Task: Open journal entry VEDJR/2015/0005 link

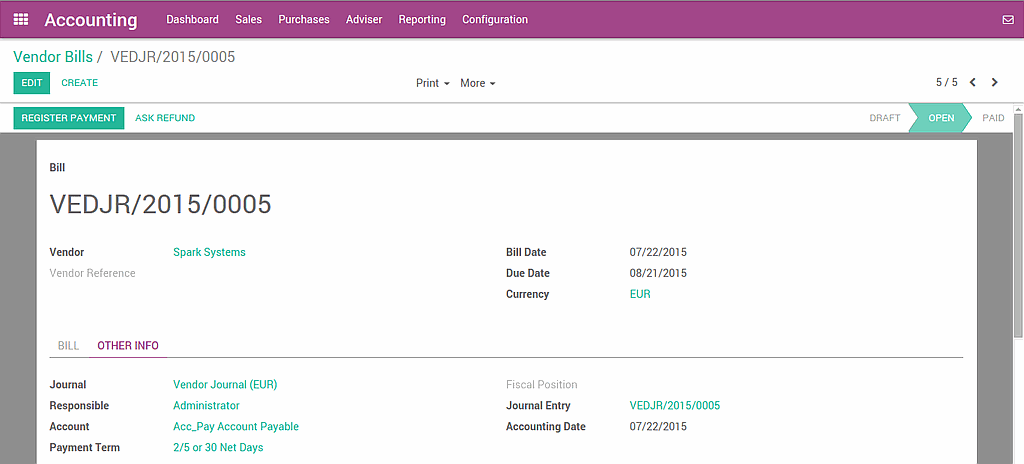Action: click(674, 406)
